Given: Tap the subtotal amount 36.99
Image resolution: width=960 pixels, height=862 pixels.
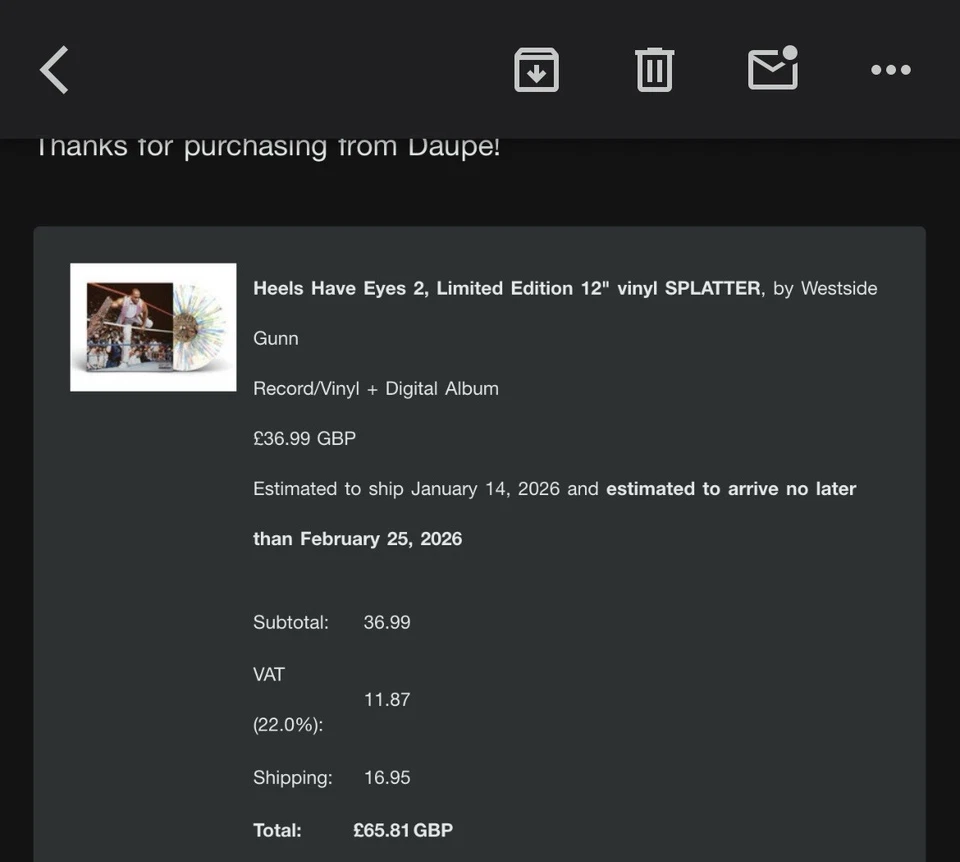Looking at the screenshot, I should click(387, 622).
